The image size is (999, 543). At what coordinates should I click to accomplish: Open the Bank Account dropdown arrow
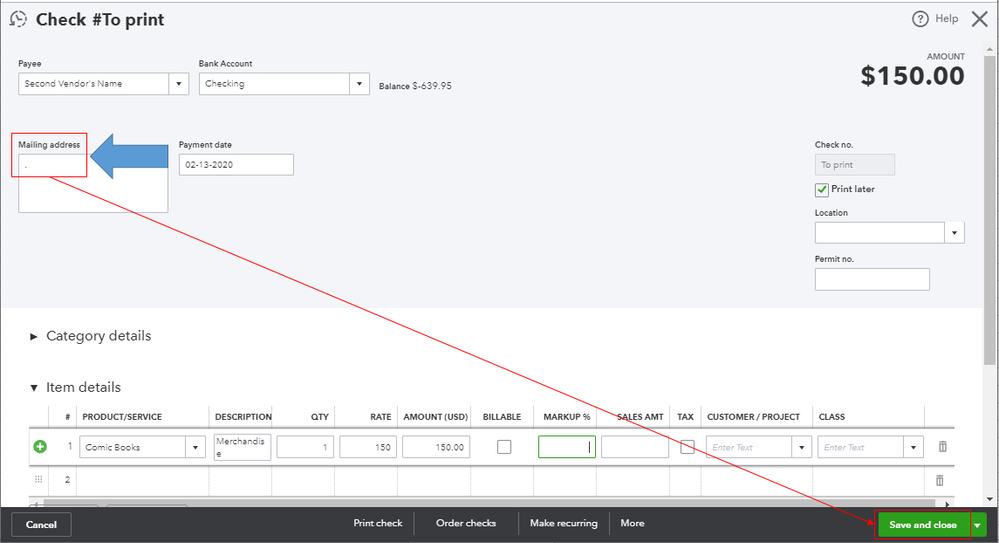(359, 83)
